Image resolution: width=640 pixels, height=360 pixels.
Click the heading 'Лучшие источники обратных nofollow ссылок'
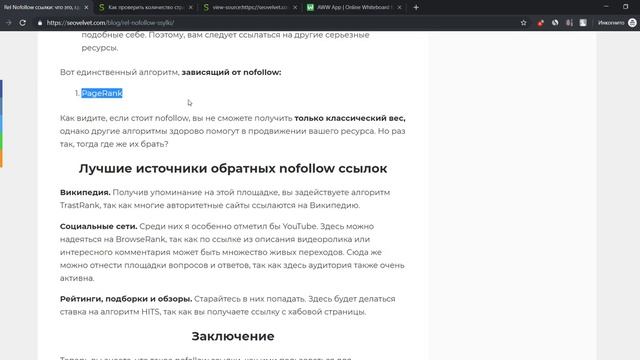tap(233, 169)
